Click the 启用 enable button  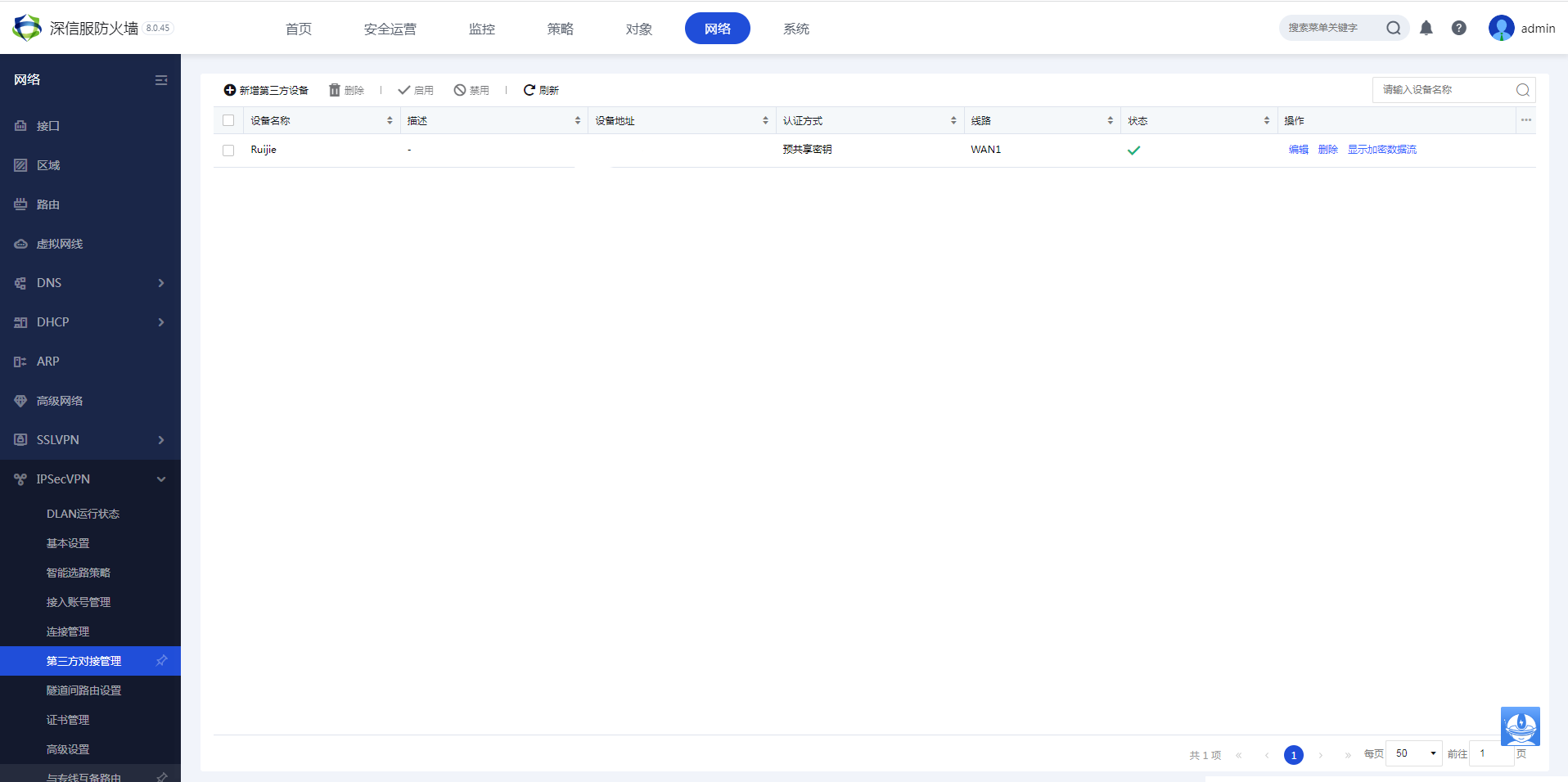click(x=416, y=90)
